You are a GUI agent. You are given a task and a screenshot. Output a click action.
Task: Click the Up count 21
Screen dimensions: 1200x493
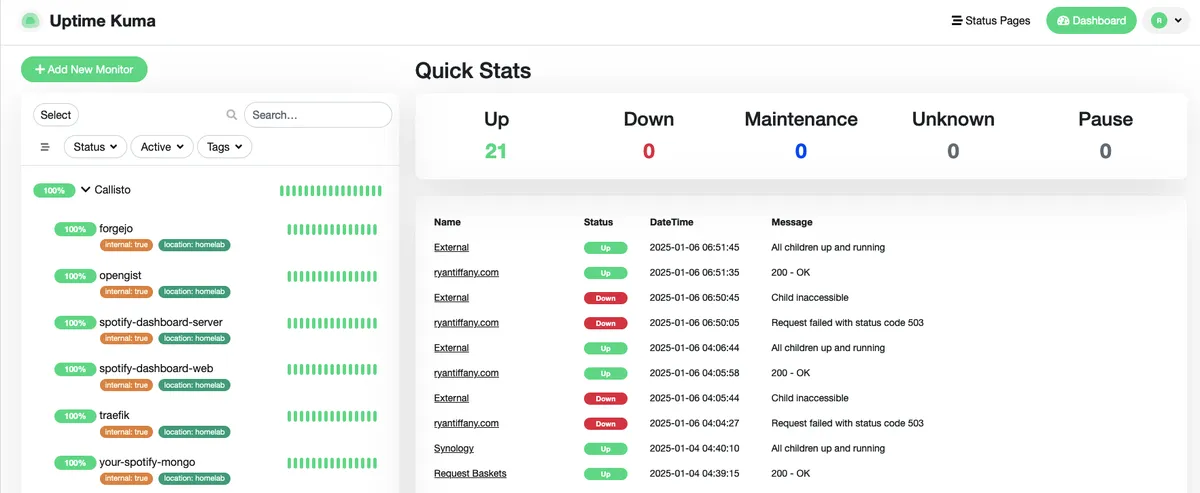coord(496,151)
